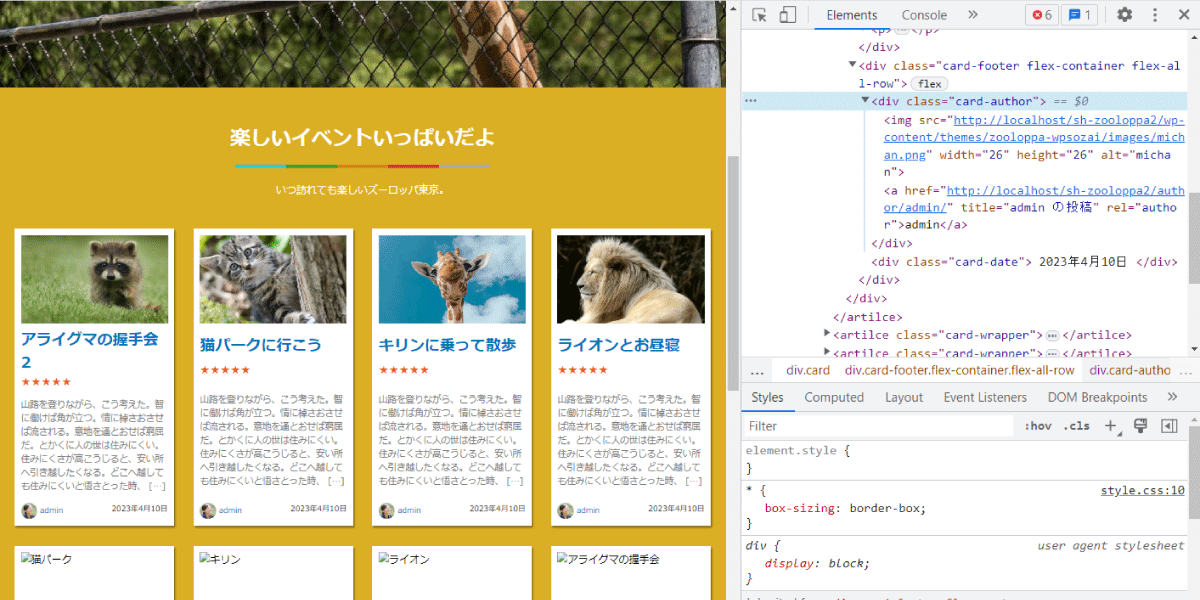1200x600 pixels.
Task: Click admin author link on lion card
Action: [587, 510]
